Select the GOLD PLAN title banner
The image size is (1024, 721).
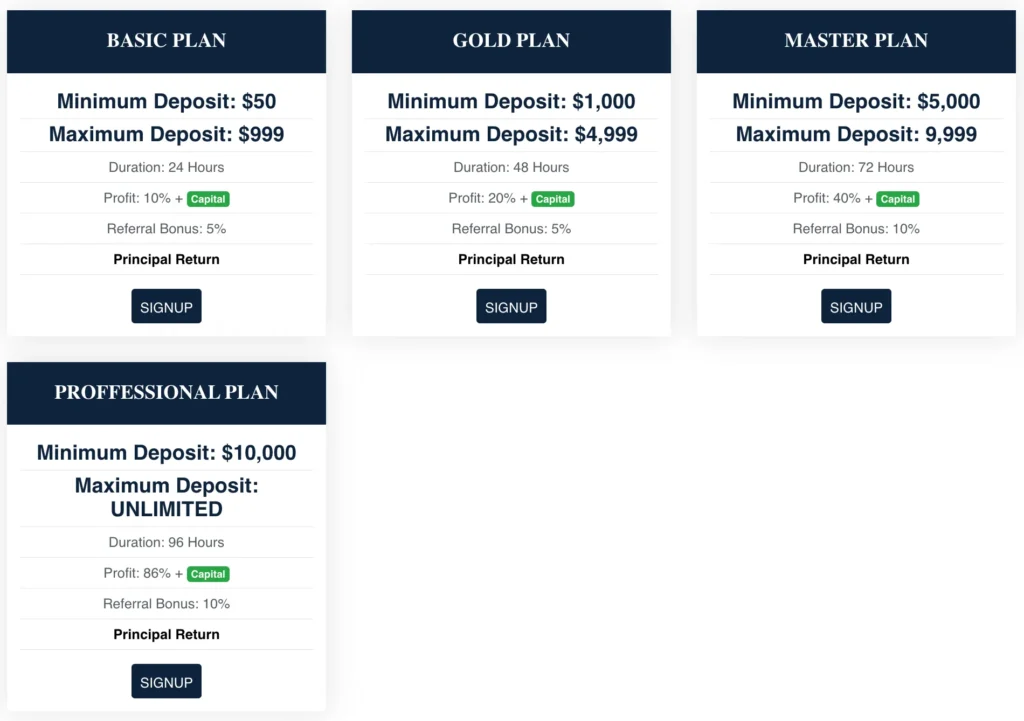click(511, 41)
